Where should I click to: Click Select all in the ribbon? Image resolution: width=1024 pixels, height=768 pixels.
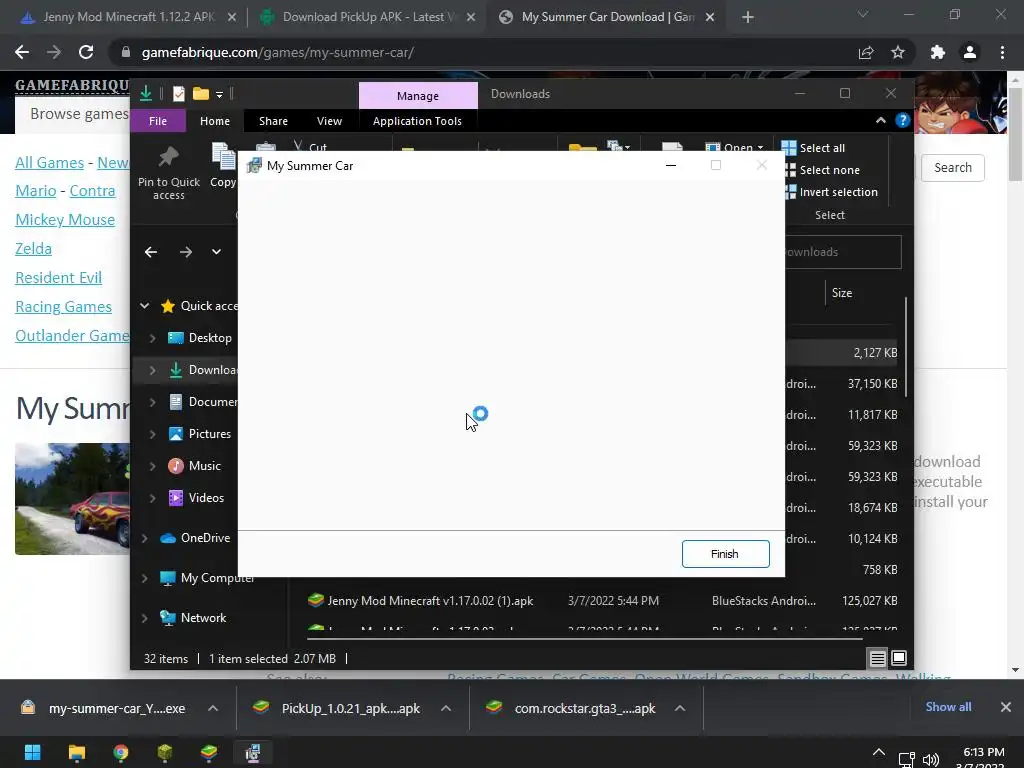tap(813, 148)
